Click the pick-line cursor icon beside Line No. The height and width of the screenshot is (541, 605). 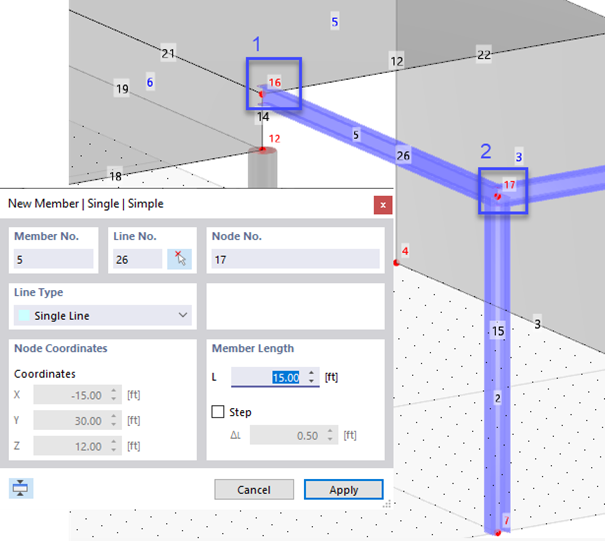tap(179, 259)
